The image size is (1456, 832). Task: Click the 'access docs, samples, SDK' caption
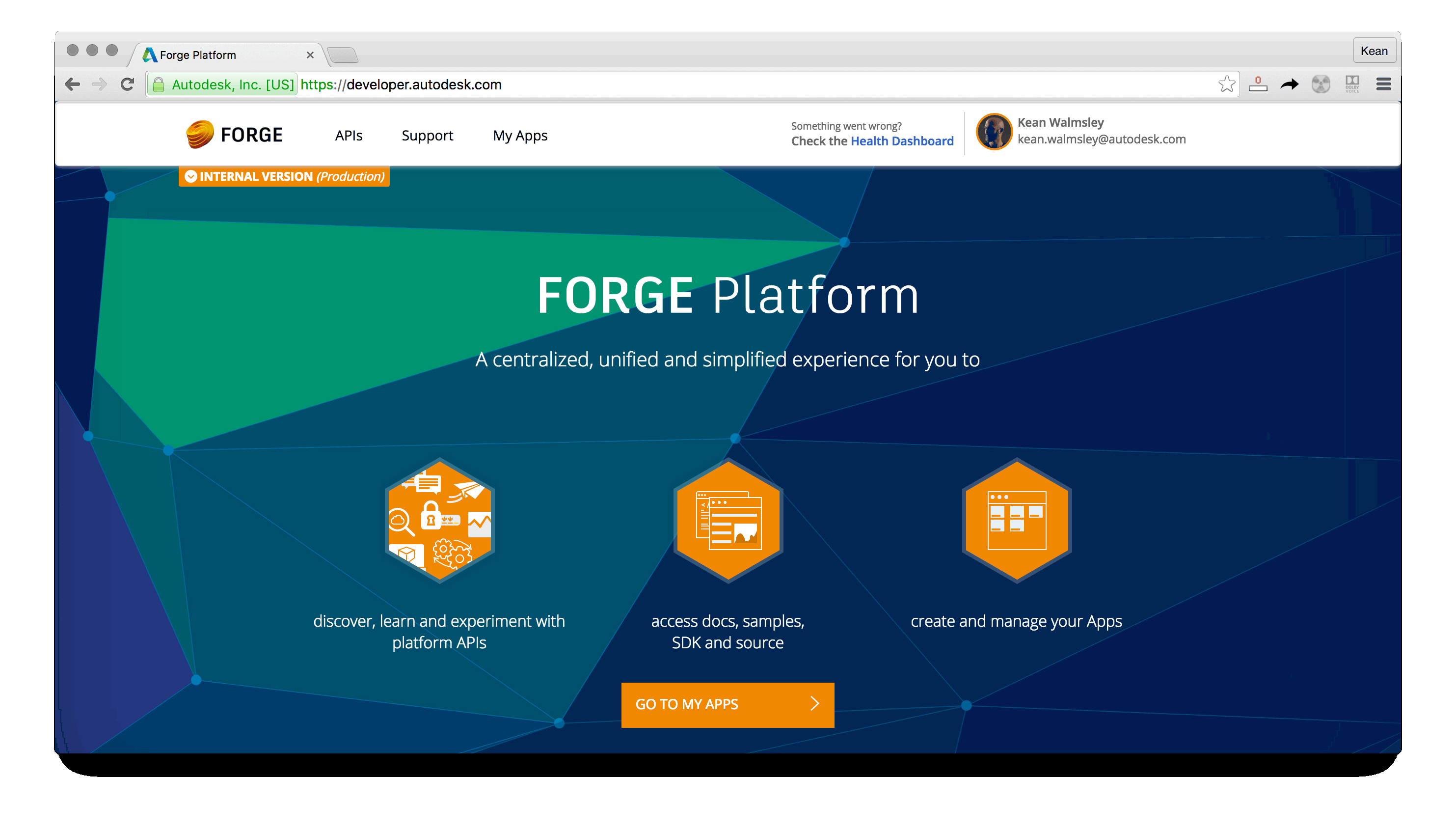(728, 632)
